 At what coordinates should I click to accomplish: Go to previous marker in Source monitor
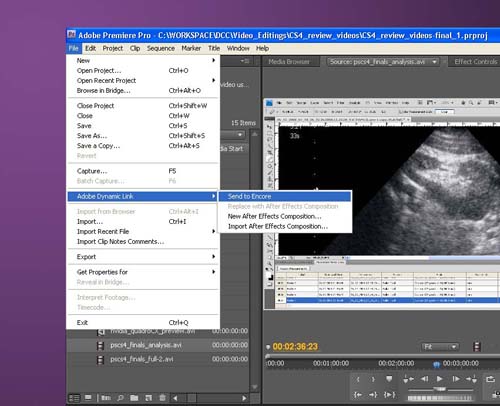[x=408, y=379]
